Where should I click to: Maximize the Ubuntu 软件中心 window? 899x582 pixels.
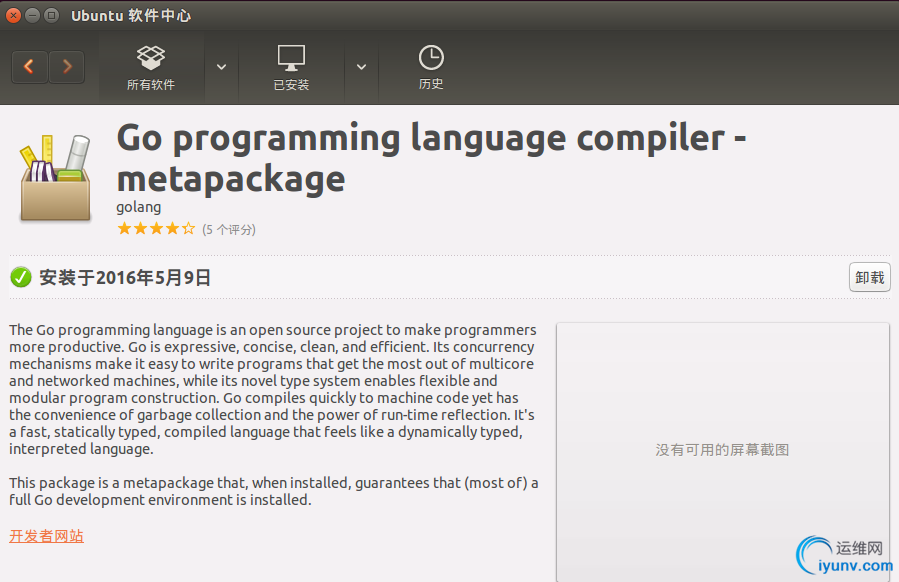pos(52,15)
